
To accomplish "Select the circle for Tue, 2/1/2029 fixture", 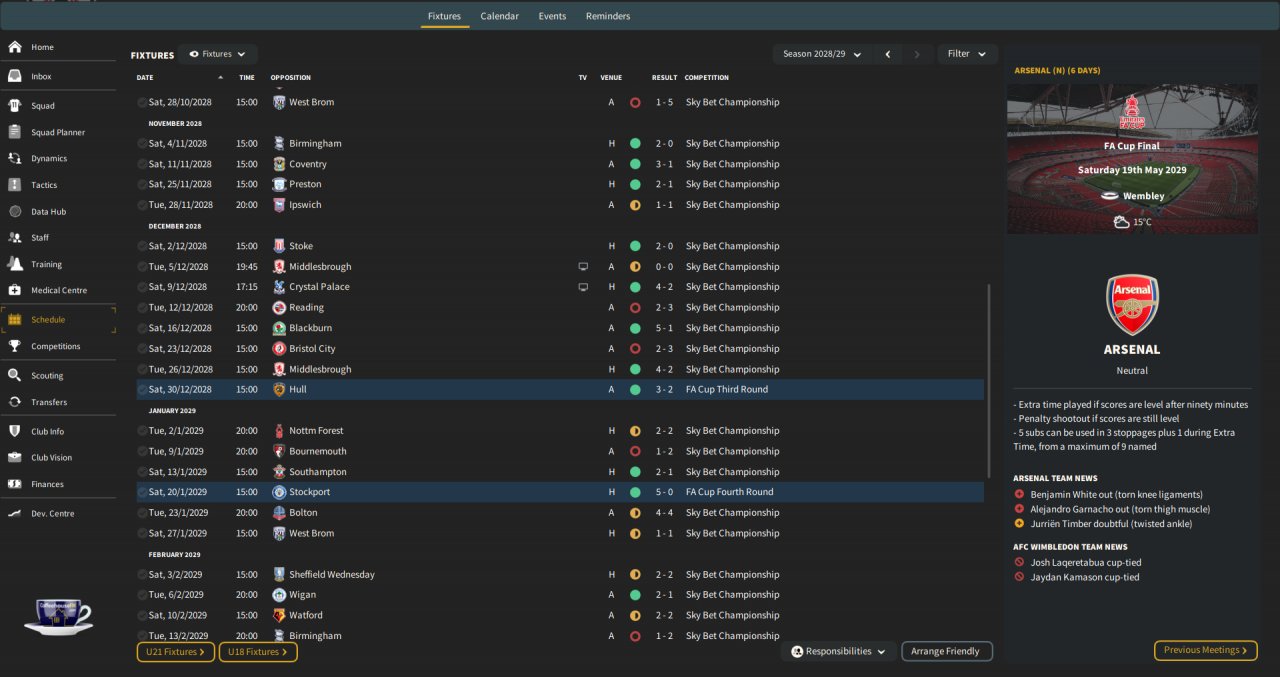I will coord(142,431).
